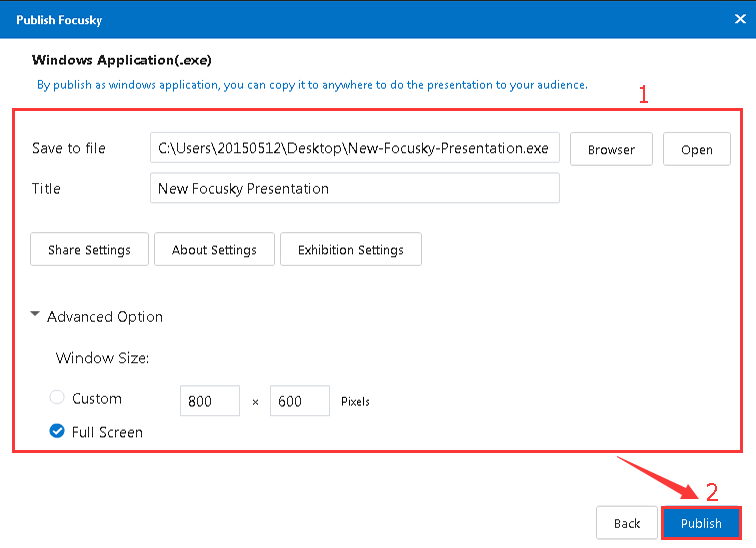Click the Publish button

pos(701,523)
